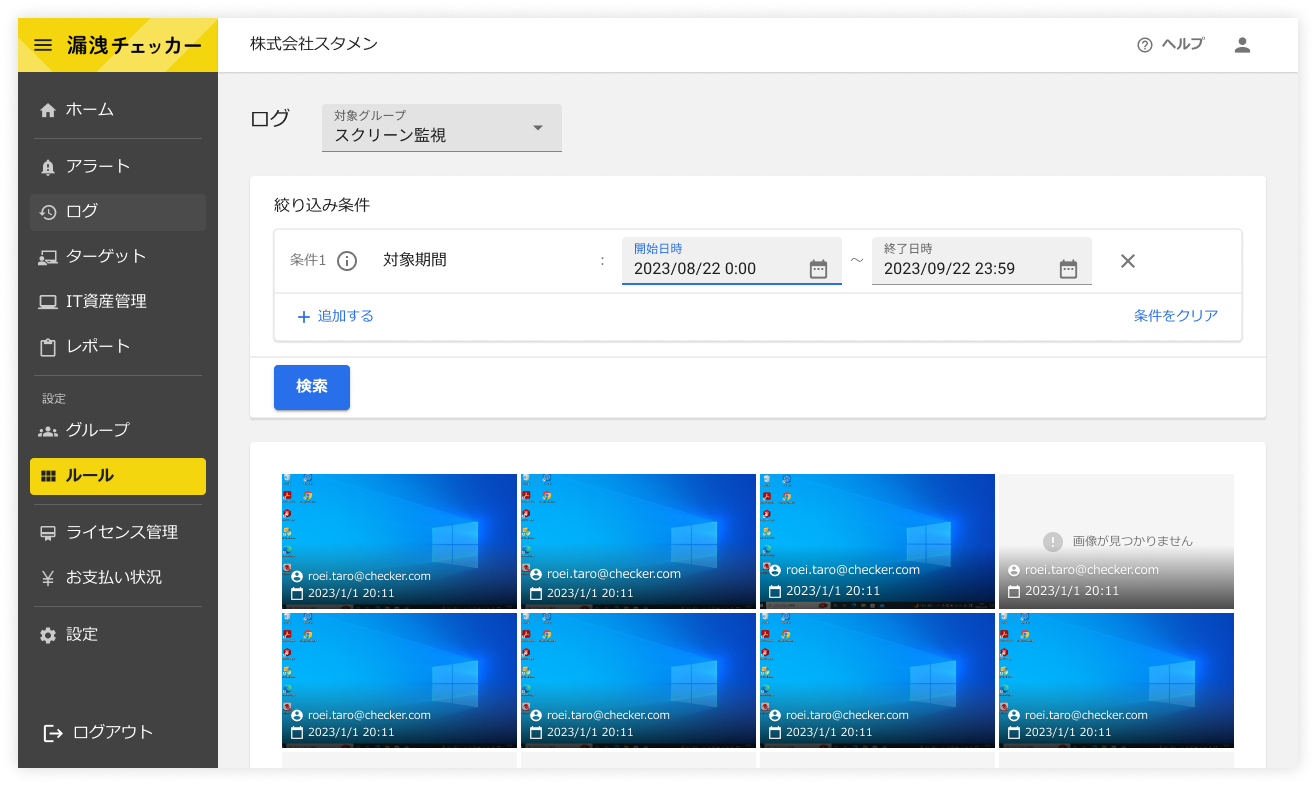1316x786 pixels.
Task: Click the settings gear icon
Action: click(47, 635)
